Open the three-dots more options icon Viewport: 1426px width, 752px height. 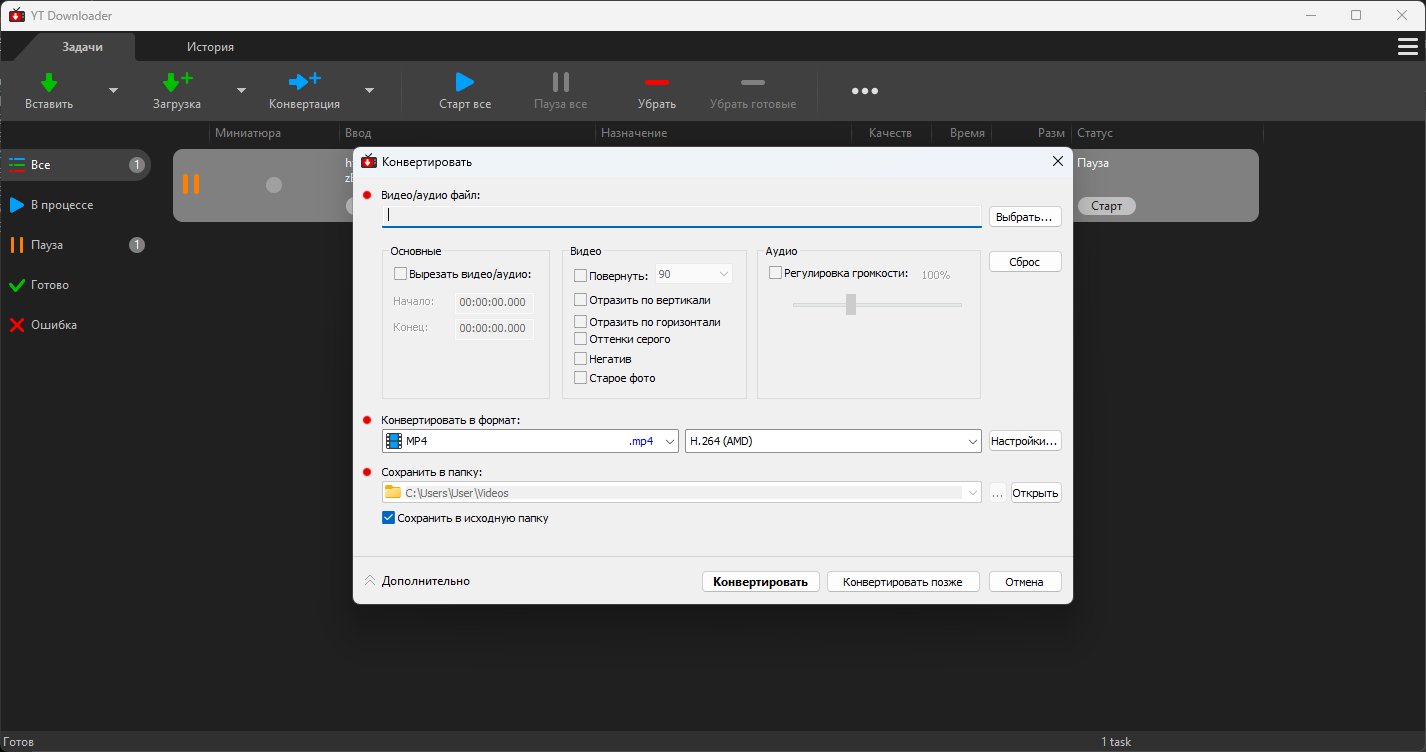[x=864, y=91]
